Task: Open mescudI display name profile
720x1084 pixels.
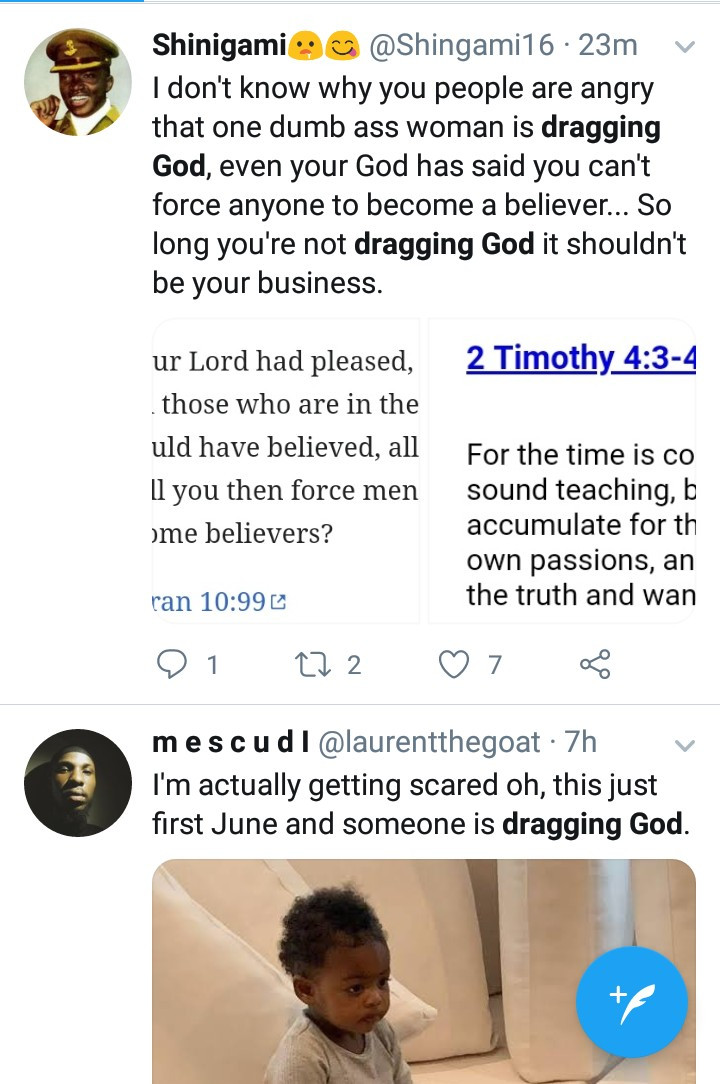Action: click(230, 742)
